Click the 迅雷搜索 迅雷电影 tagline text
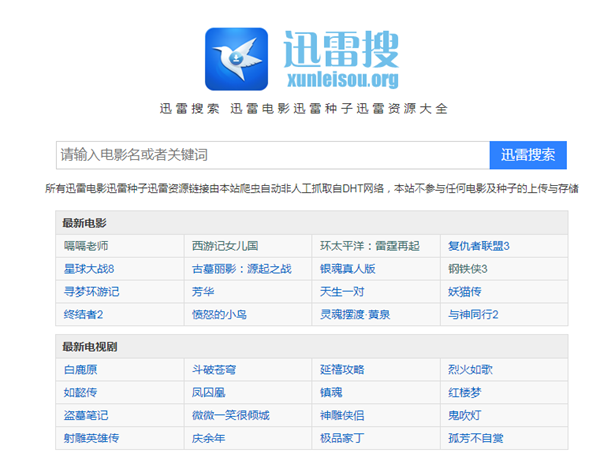 (303, 109)
